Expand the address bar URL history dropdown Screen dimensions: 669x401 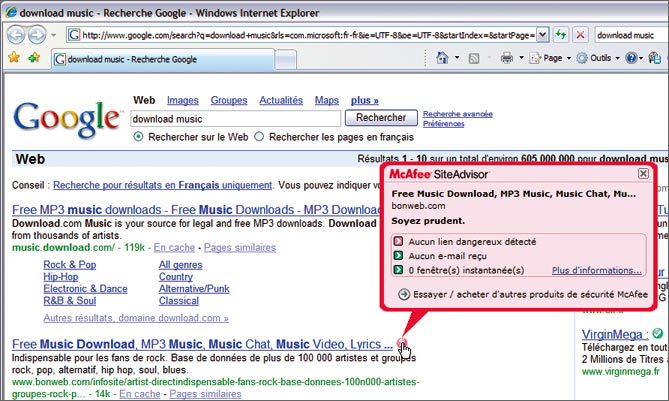[x=542, y=34]
